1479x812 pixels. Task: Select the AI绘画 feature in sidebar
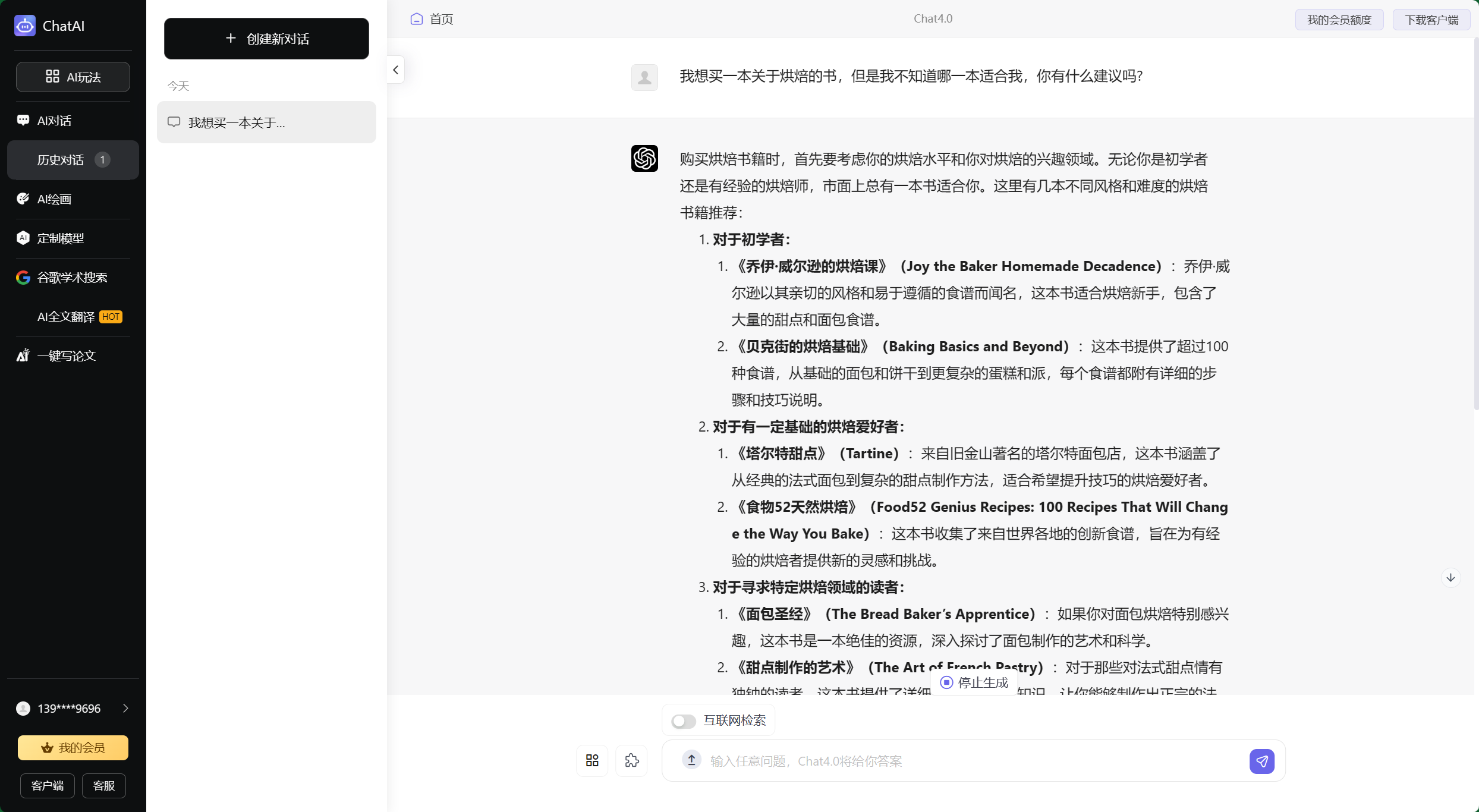pos(54,199)
